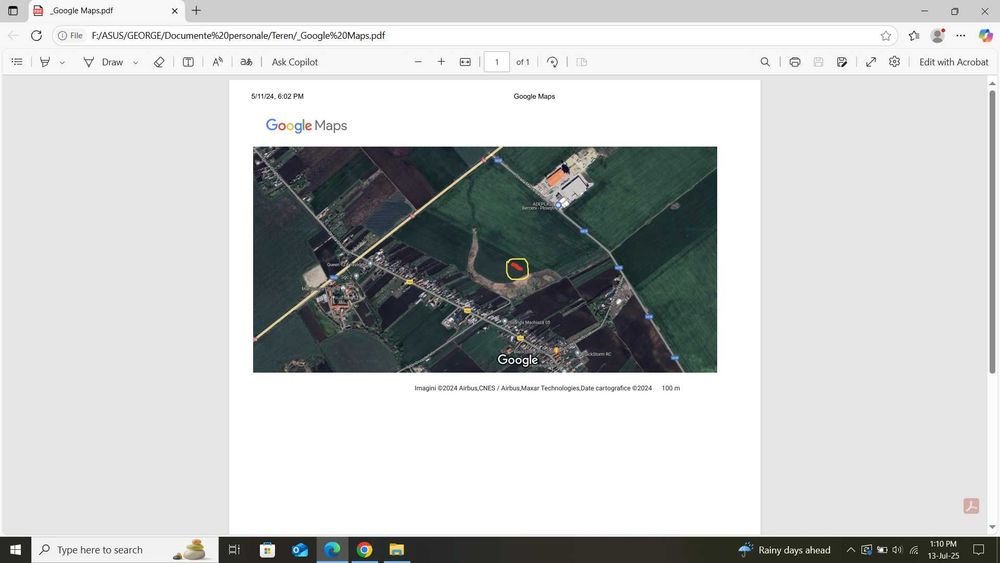Open the Windows Start menu
Screen dimensions: 1000x563
click(15, 550)
